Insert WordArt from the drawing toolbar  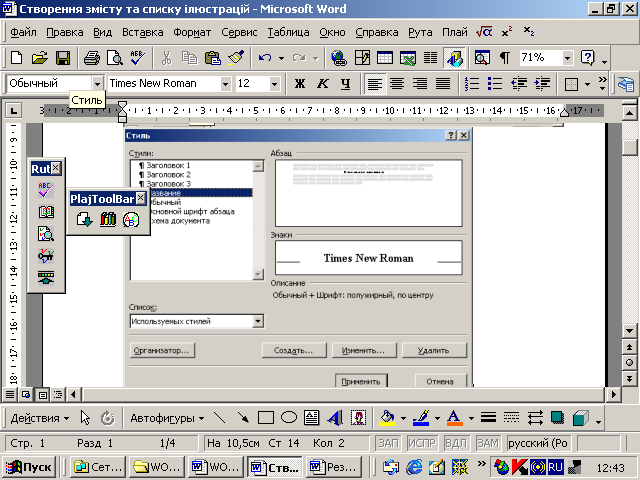pyautogui.click(x=335, y=418)
